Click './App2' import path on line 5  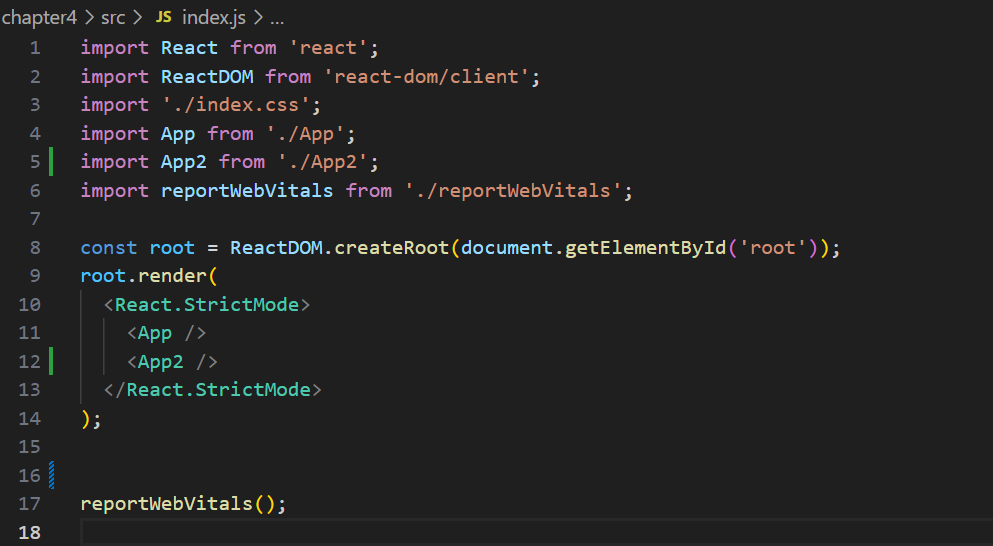[x=323, y=162]
